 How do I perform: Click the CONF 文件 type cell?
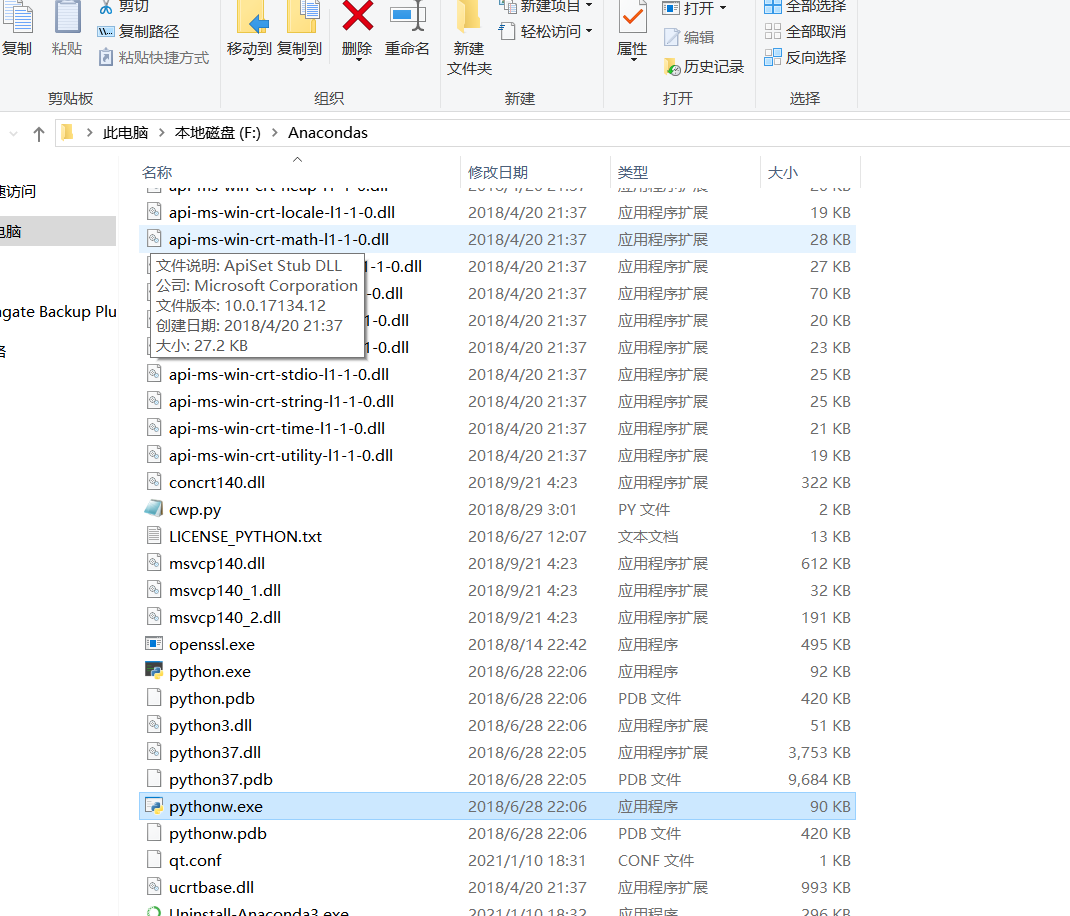656,861
